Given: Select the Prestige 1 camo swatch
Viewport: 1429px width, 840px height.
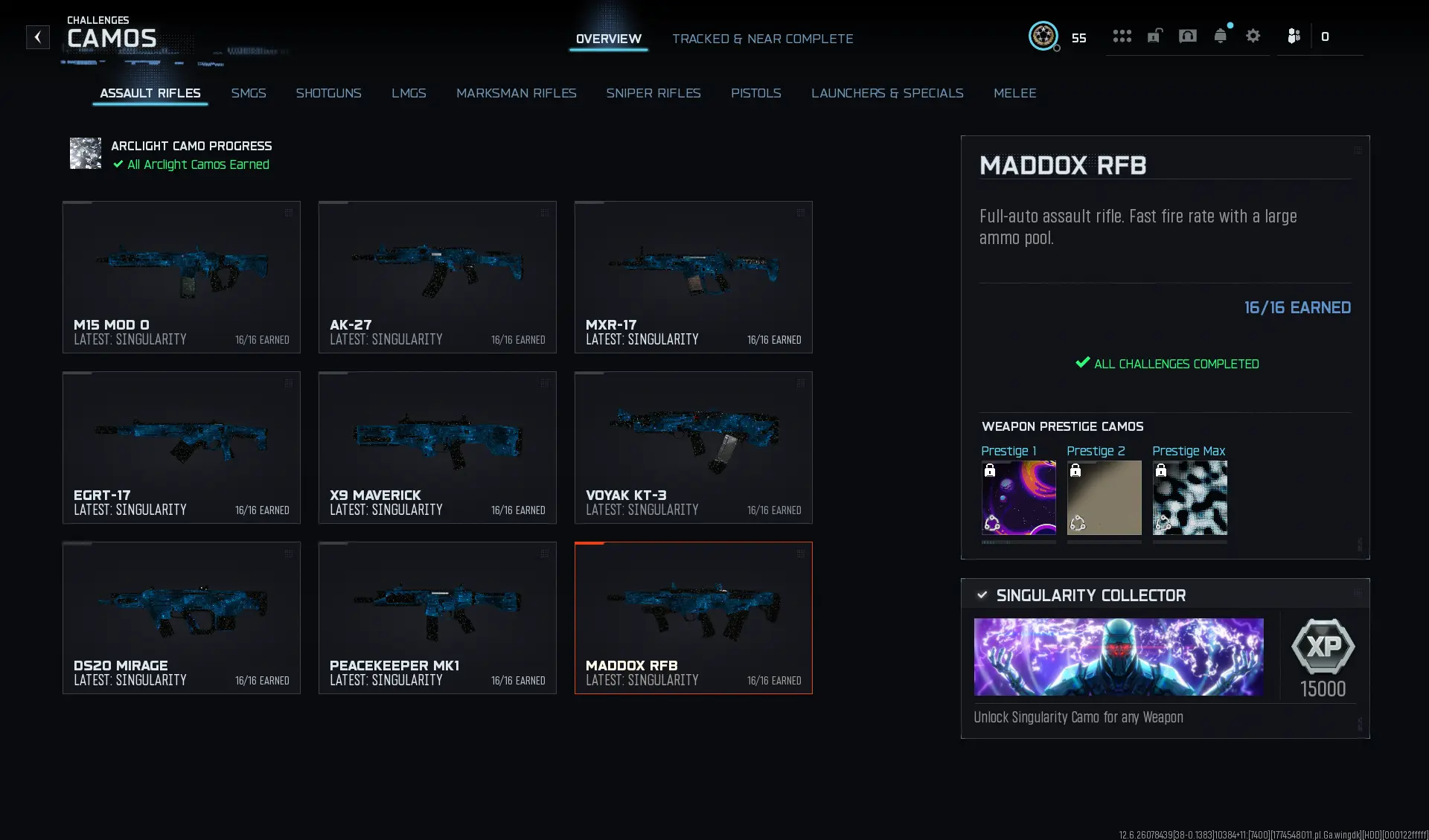Looking at the screenshot, I should 1019,498.
